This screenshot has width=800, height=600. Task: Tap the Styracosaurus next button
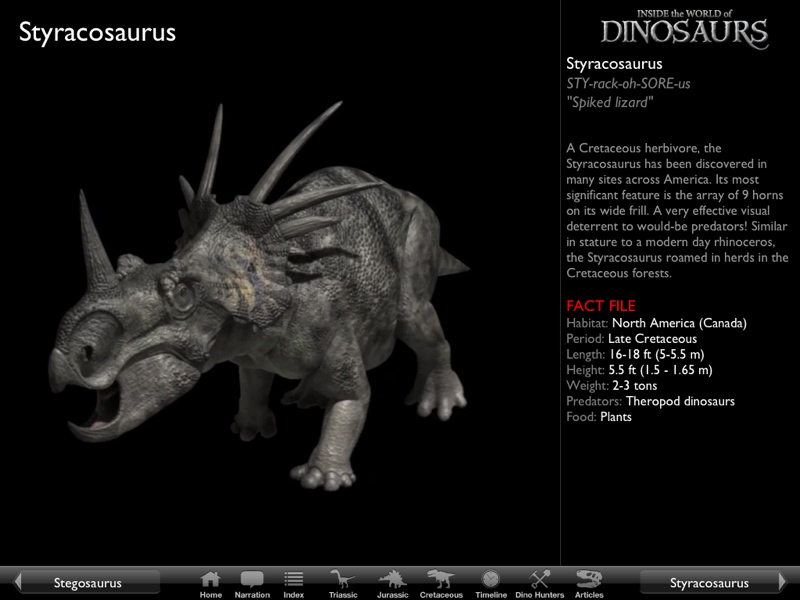pyautogui.click(x=713, y=582)
